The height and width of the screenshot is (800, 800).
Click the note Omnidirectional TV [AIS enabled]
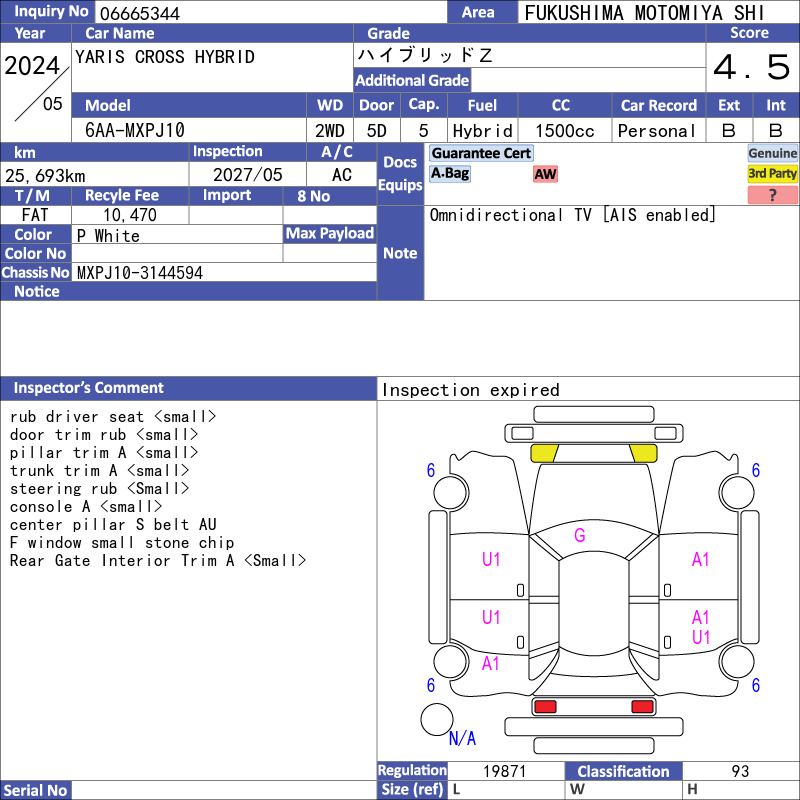(572, 215)
